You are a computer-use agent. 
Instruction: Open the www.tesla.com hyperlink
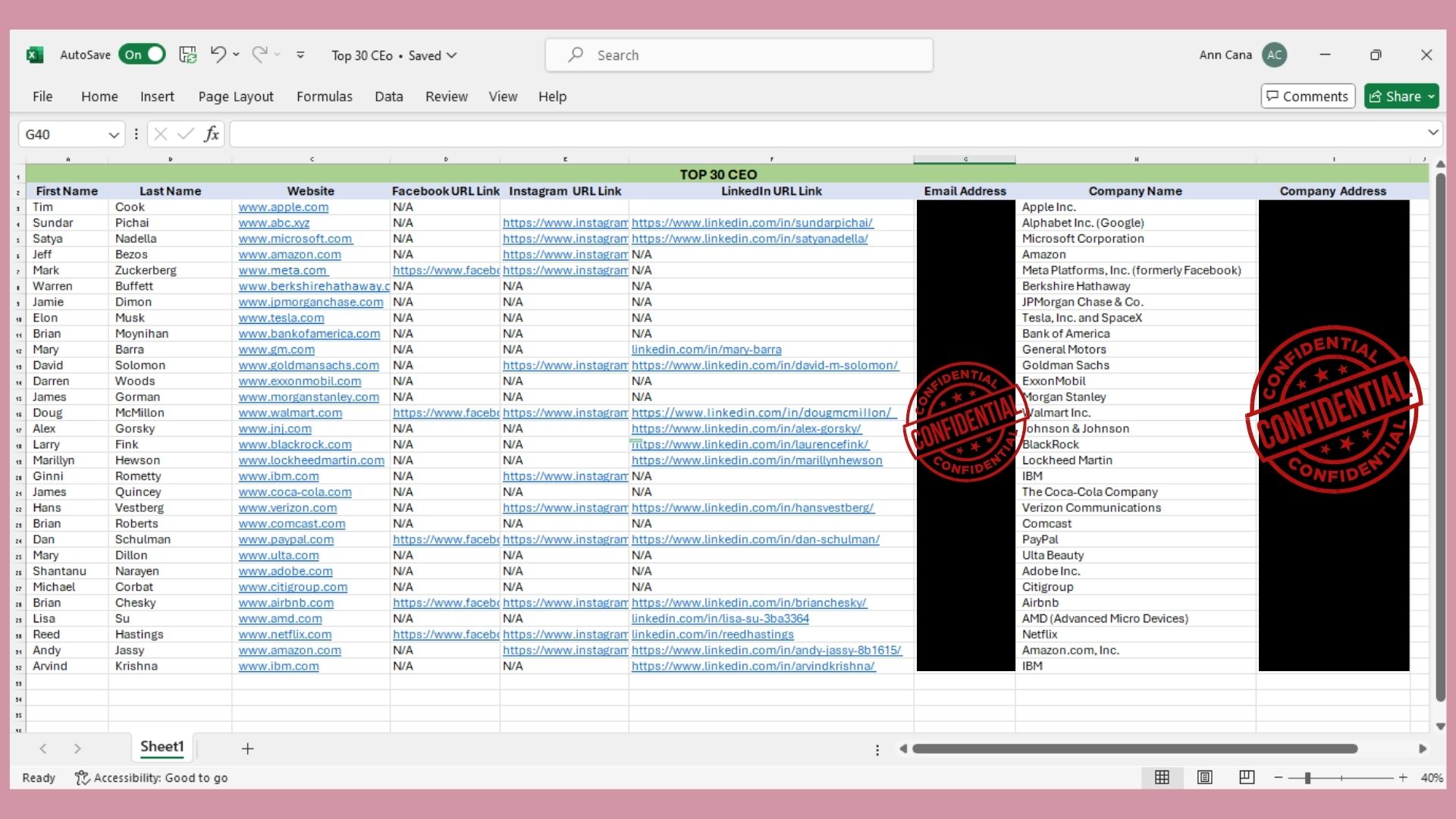(281, 318)
